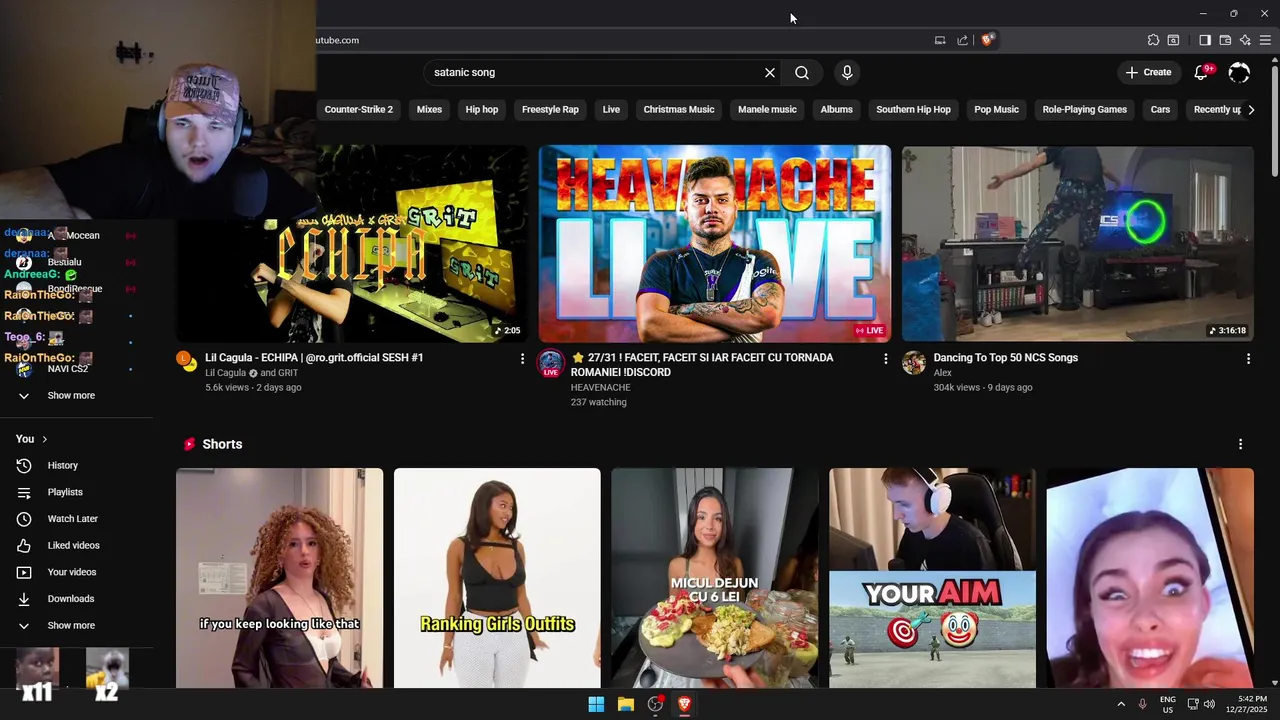Open the Leo AI sparkle icon

pyautogui.click(x=1245, y=40)
